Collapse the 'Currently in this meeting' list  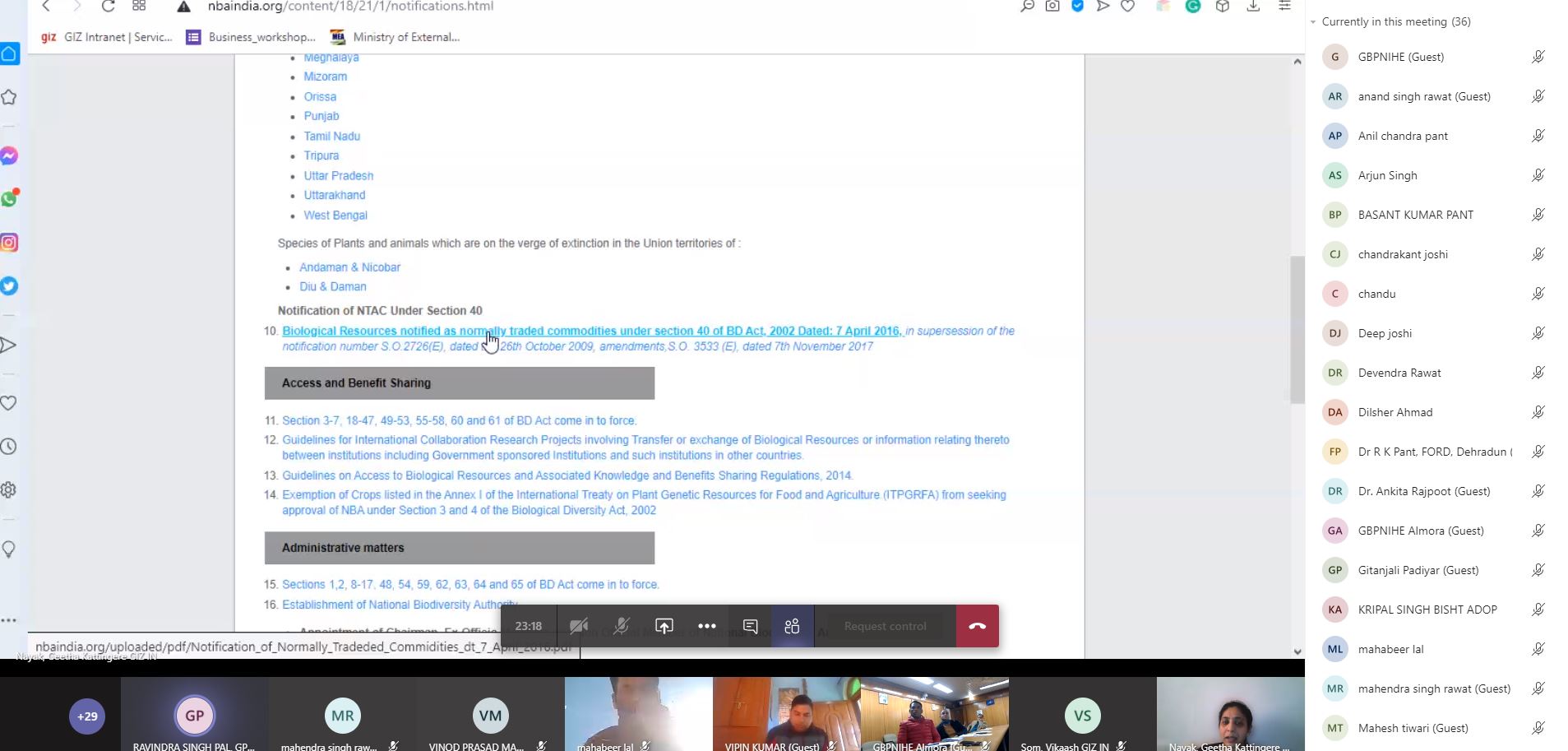(1313, 22)
